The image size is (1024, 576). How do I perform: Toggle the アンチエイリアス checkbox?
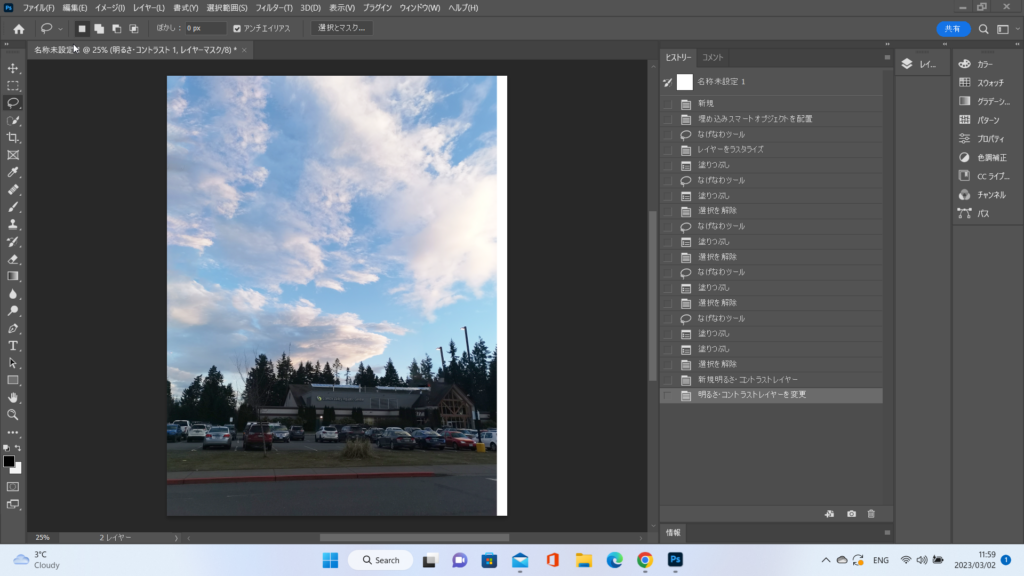point(237,29)
